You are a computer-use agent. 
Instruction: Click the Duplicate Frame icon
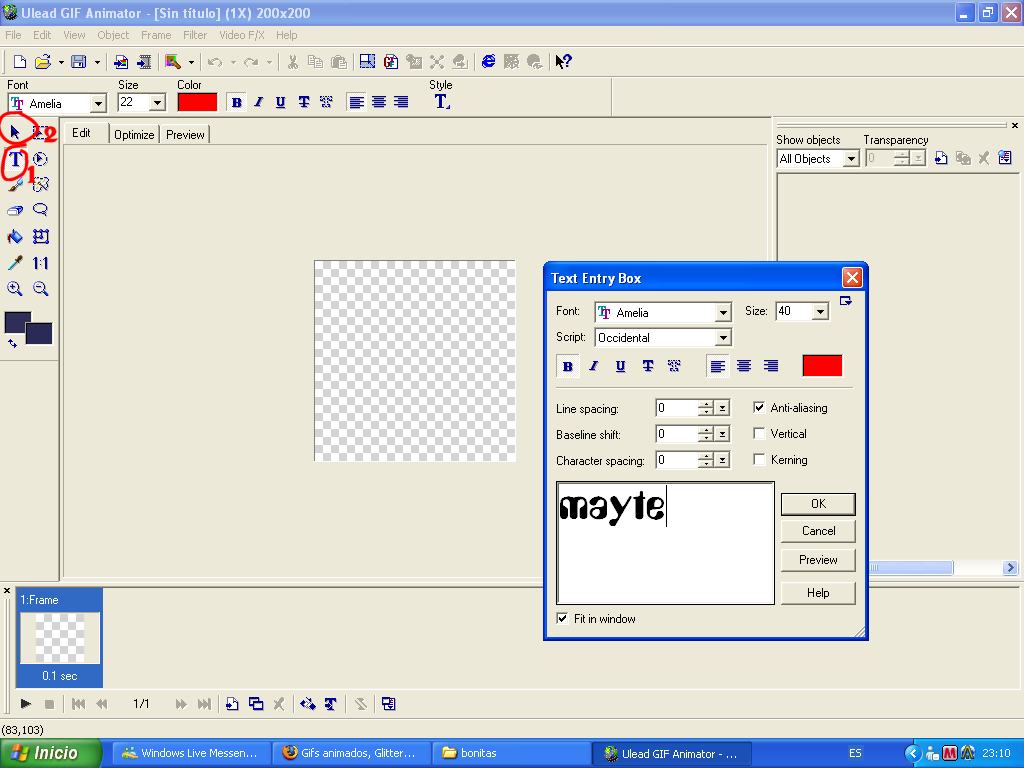tap(256, 704)
